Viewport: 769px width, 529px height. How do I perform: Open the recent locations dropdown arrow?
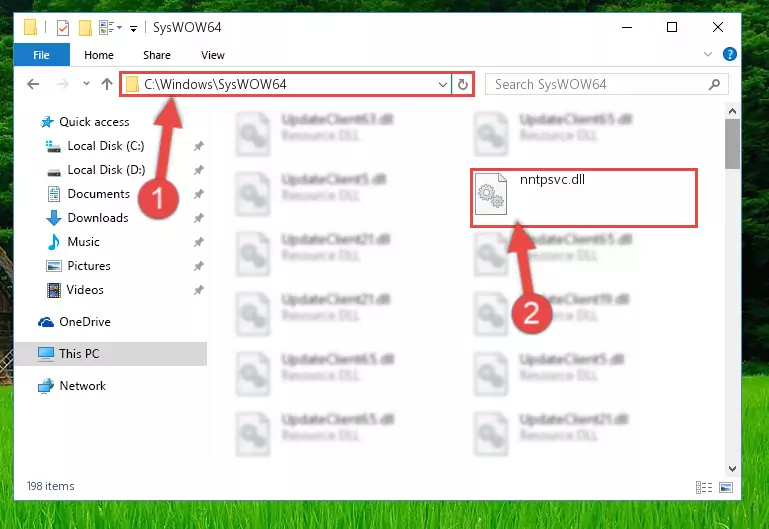point(86,84)
